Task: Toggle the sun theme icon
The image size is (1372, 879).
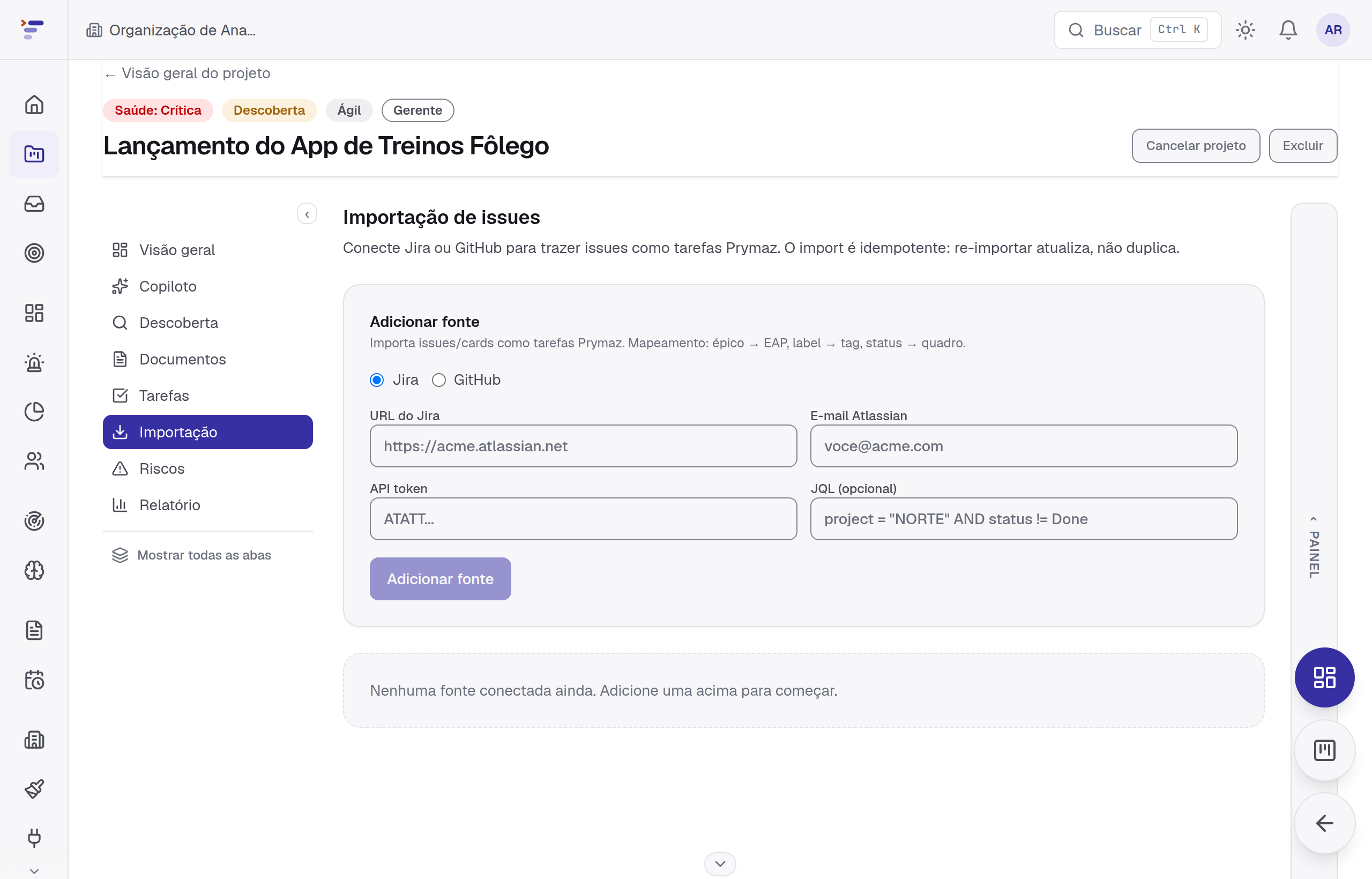Action: [x=1245, y=29]
